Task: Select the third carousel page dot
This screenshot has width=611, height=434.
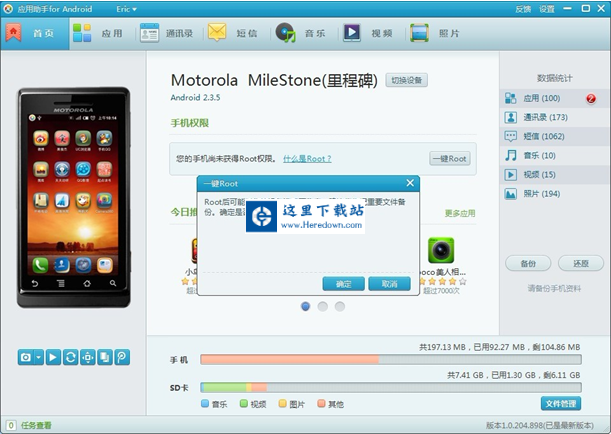Action: (x=340, y=307)
